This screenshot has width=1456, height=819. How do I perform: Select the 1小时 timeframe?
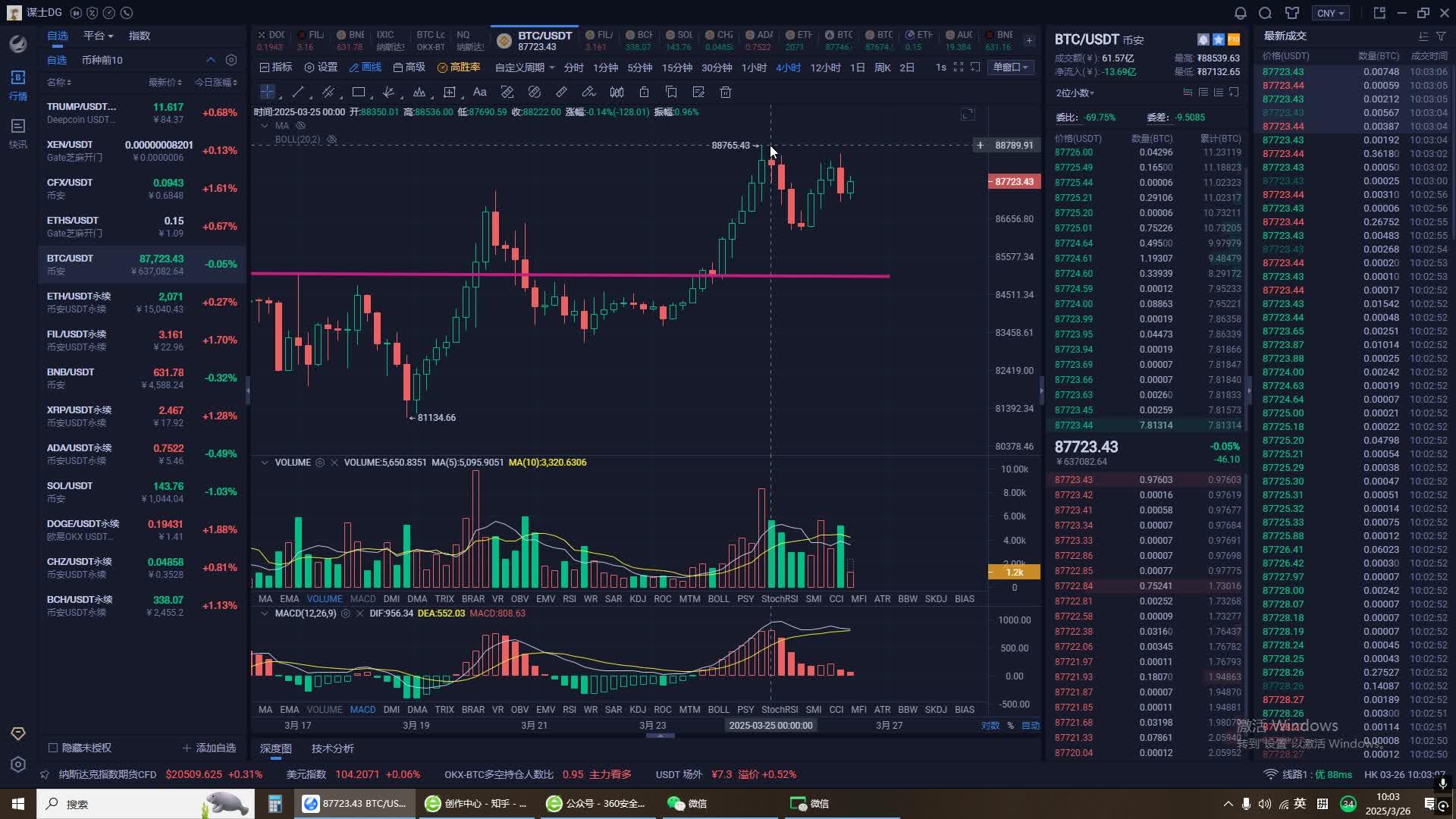[x=754, y=67]
